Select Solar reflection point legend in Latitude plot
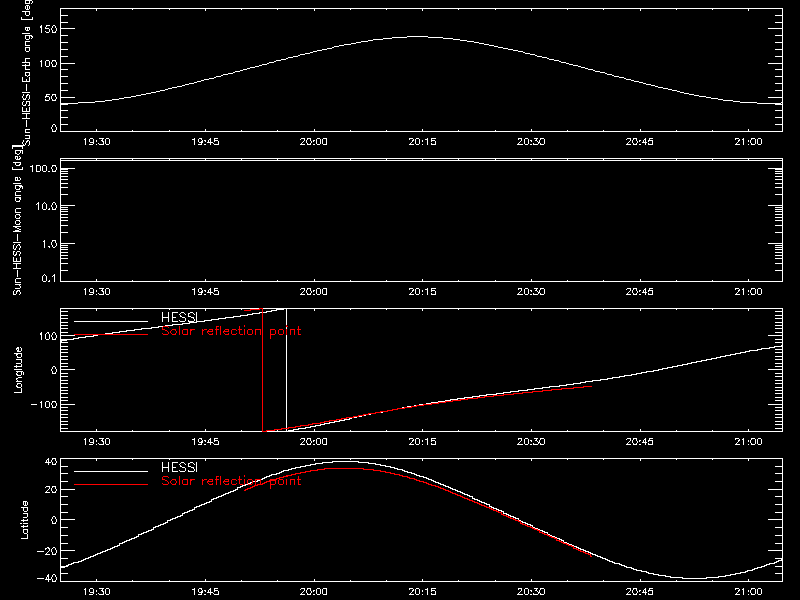 231,481
